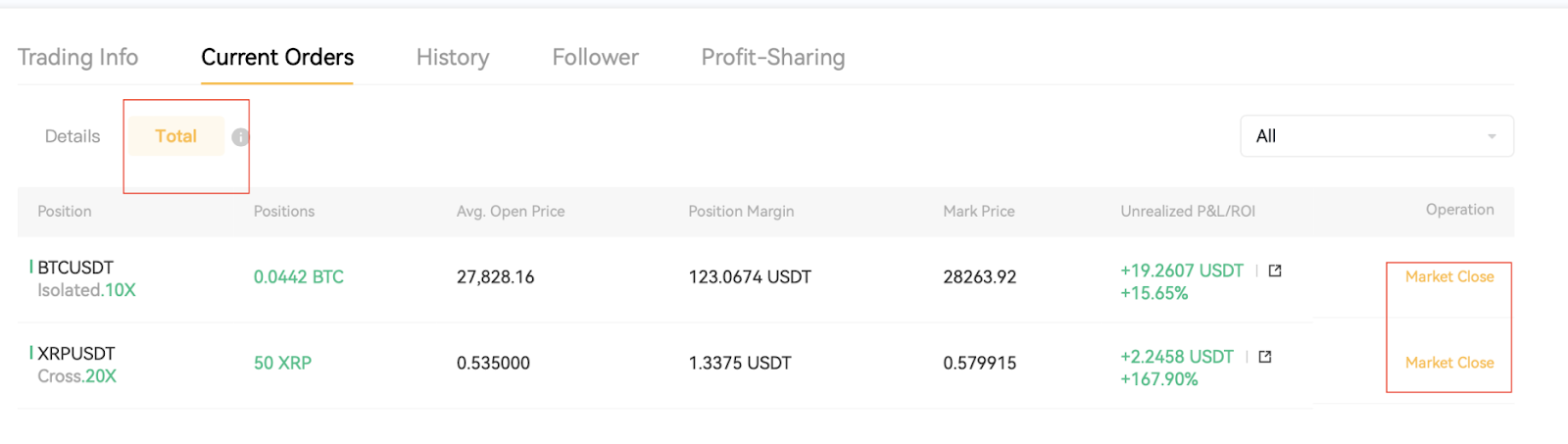1568x444 pixels.
Task: Go to the History tab
Action: 453,57
